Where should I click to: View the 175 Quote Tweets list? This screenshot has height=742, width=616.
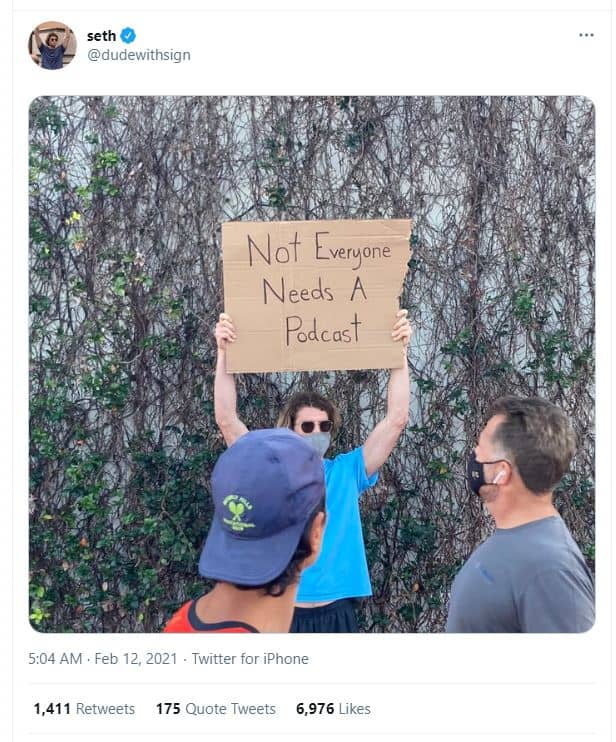(x=216, y=709)
